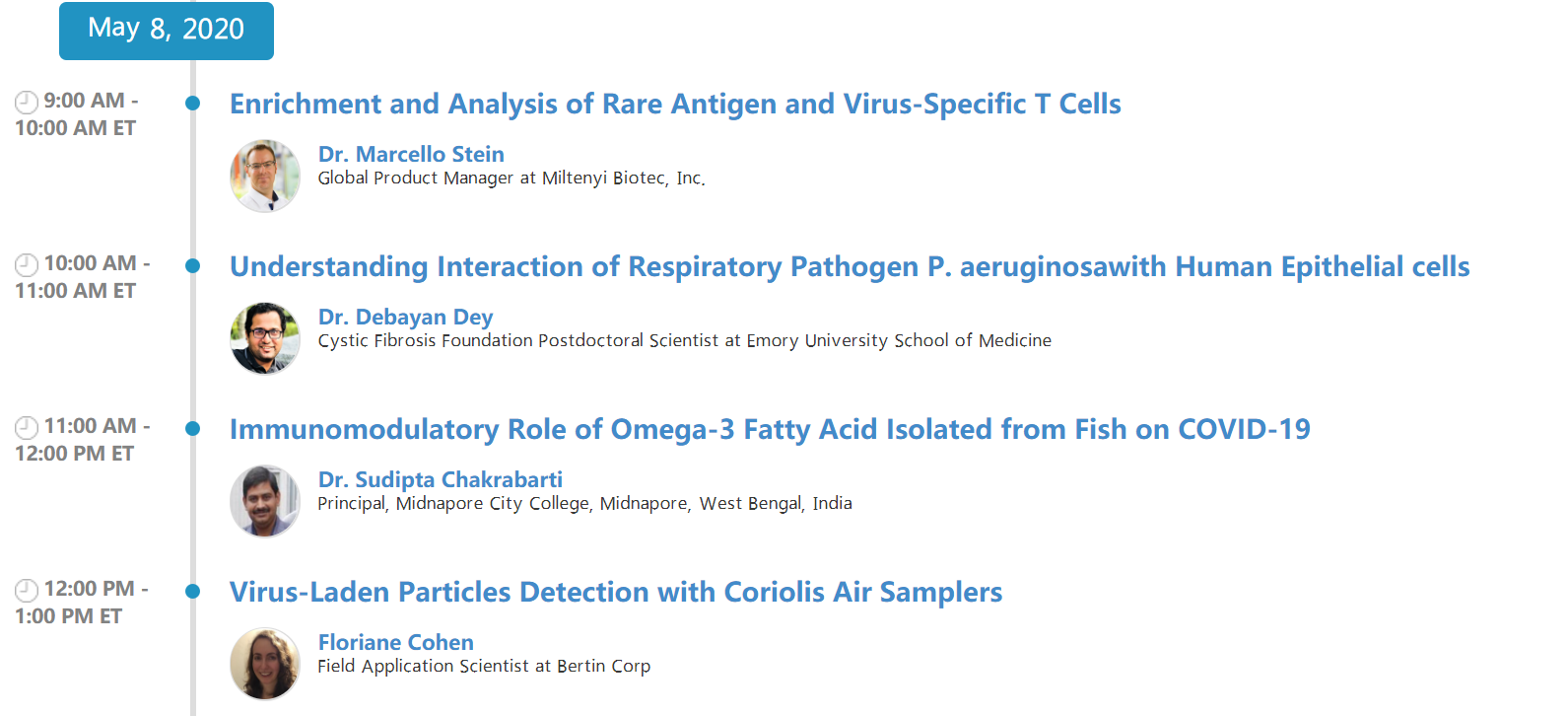
Task: Click the clock icon beside 10:00 AM
Action: (x=27, y=264)
